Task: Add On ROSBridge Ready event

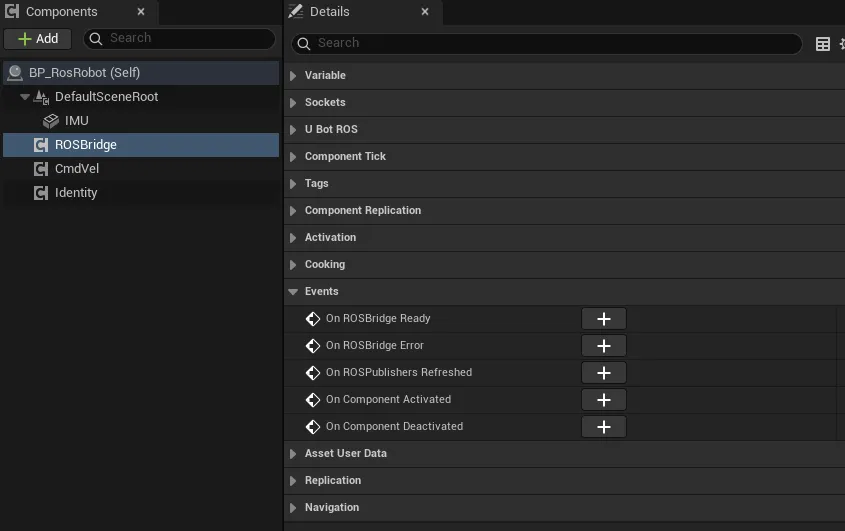Action: (604, 319)
